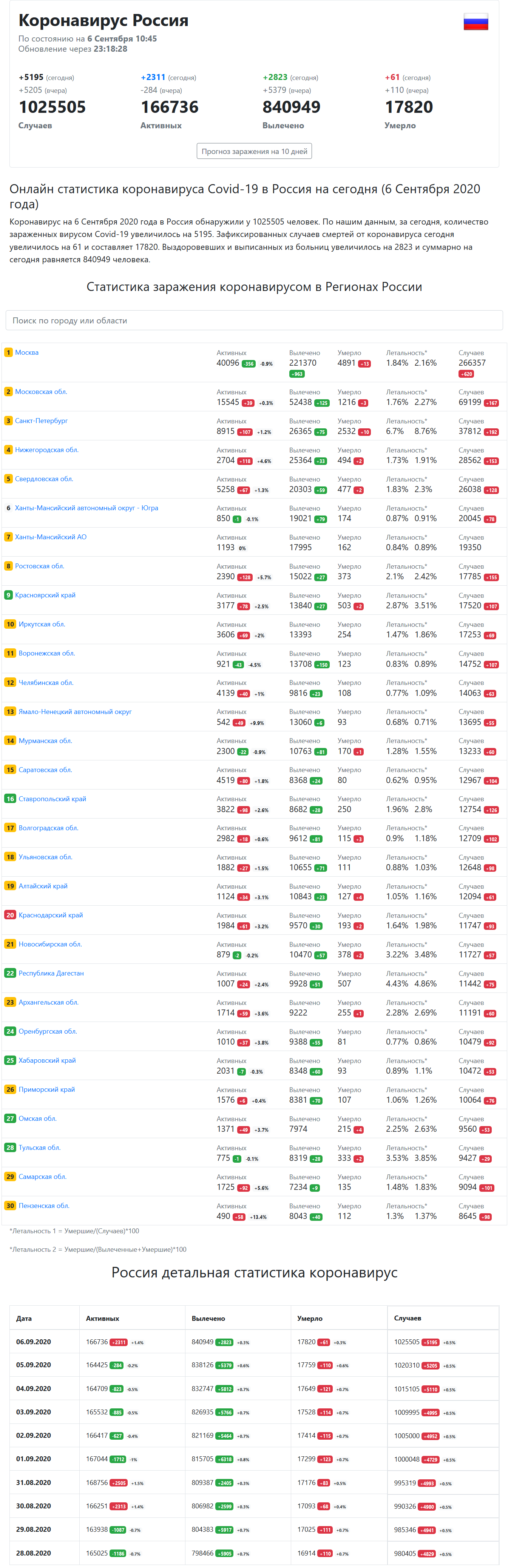
Task: Click the red -620 badge under Москва cases
Action: point(466,374)
